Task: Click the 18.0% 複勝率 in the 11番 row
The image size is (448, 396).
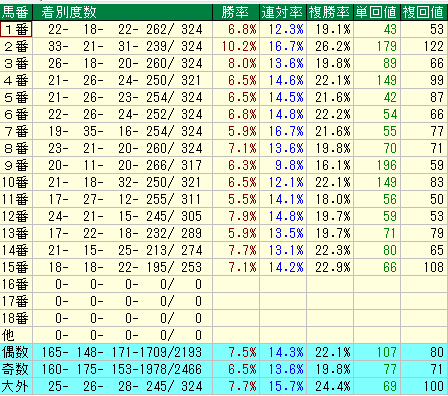Action: point(333,199)
